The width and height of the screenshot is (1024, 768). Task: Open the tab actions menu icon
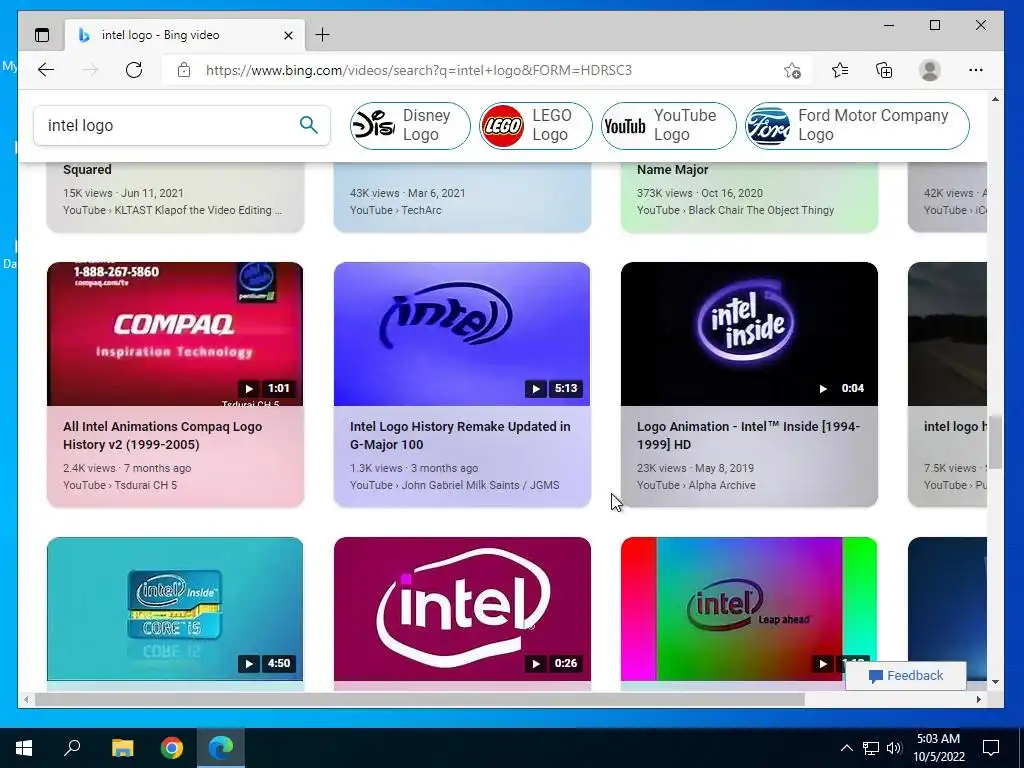point(42,35)
